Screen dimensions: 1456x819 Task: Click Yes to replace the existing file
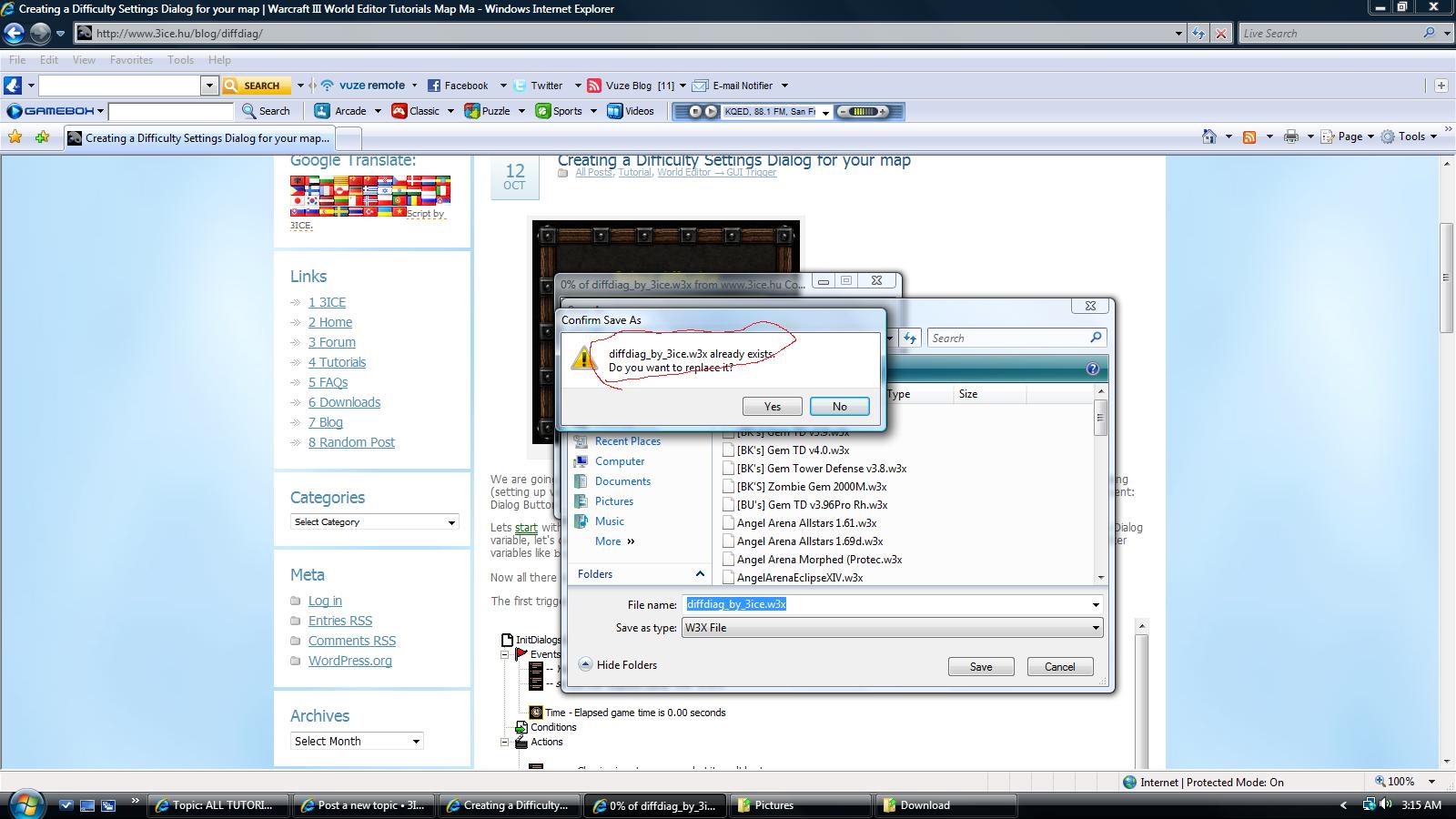click(772, 407)
